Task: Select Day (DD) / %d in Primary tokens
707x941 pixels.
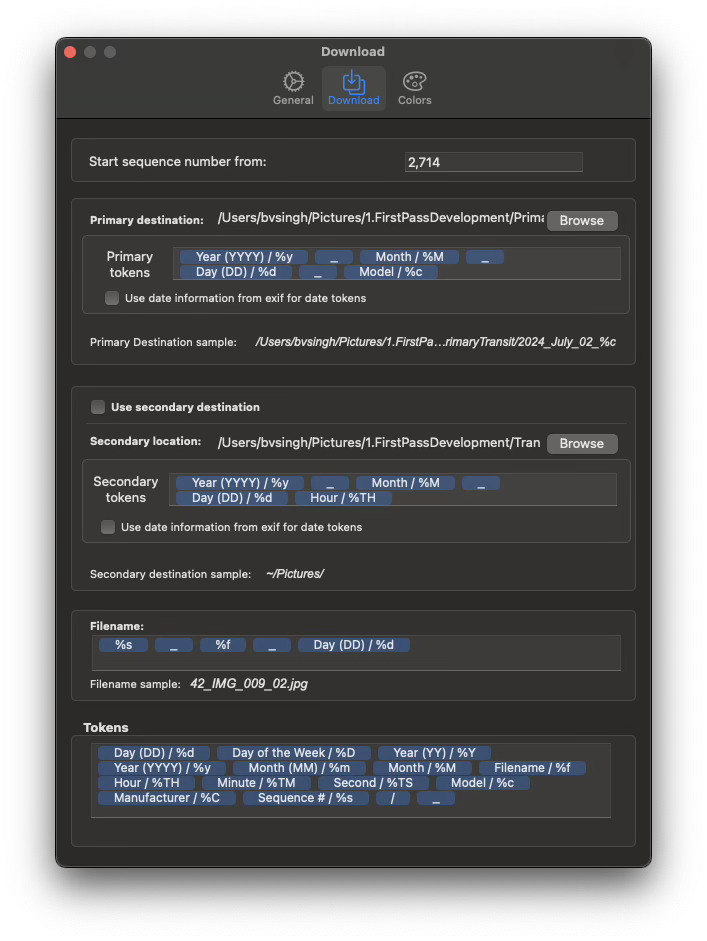Action: [236, 272]
